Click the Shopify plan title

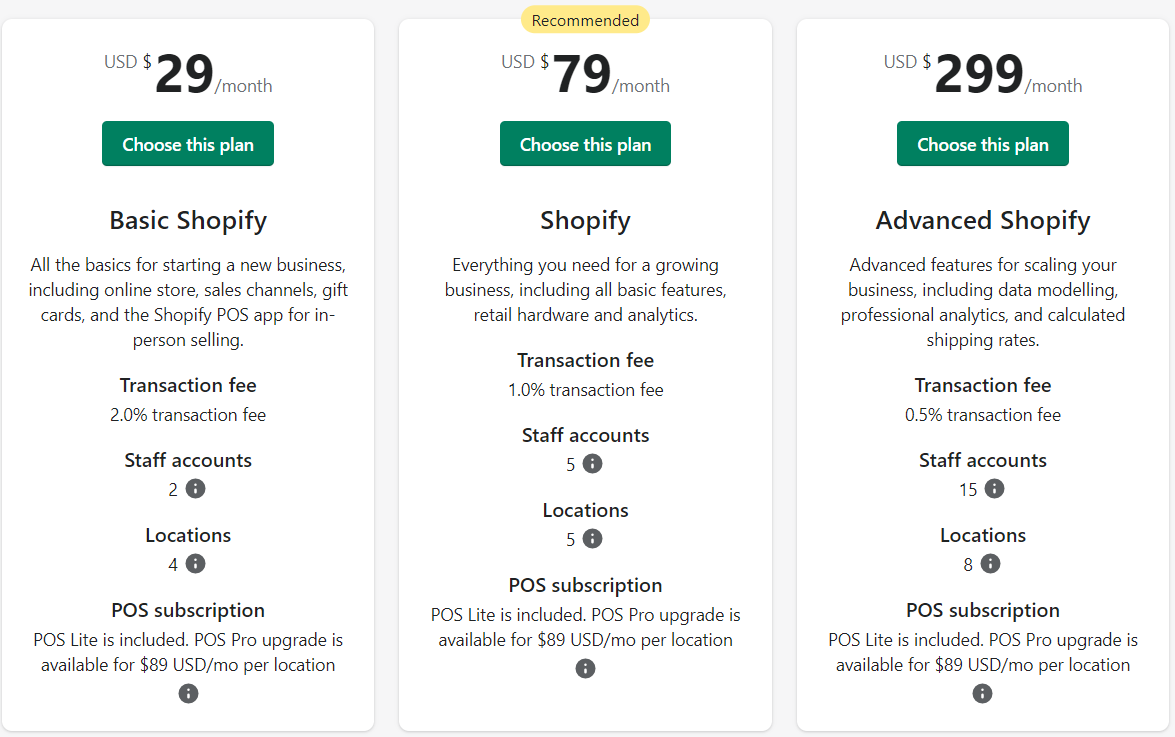click(585, 220)
